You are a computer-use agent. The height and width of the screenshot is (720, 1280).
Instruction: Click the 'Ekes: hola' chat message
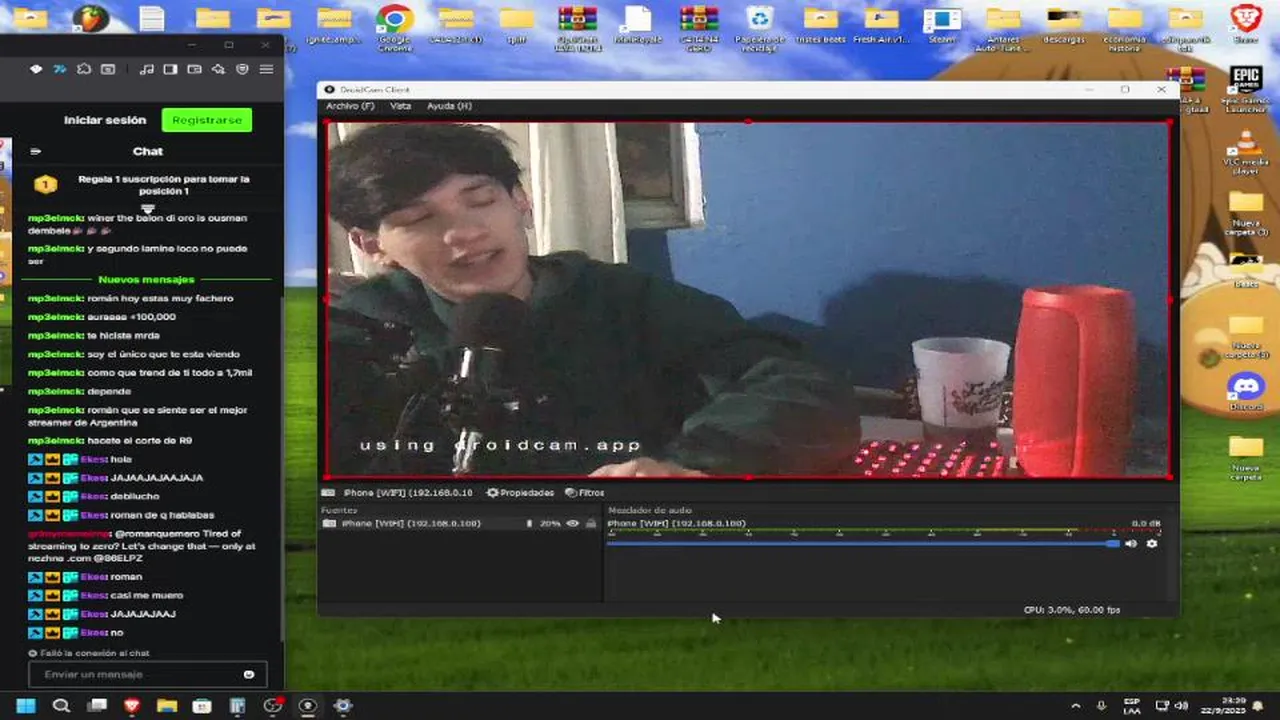point(80,459)
